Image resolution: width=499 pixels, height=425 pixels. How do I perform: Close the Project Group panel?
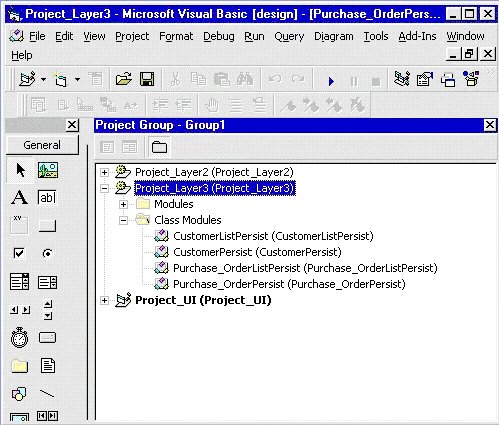click(490, 125)
